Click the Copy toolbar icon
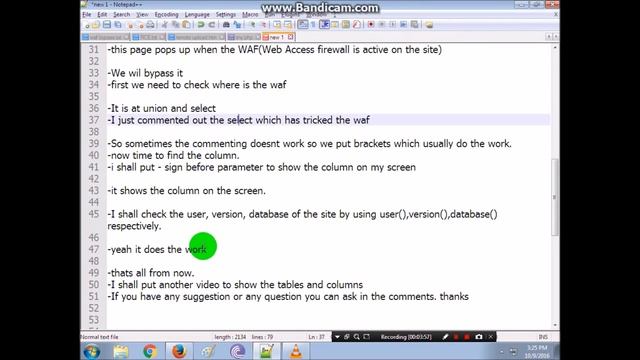This screenshot has height=360, width=640. coord(176,25)
